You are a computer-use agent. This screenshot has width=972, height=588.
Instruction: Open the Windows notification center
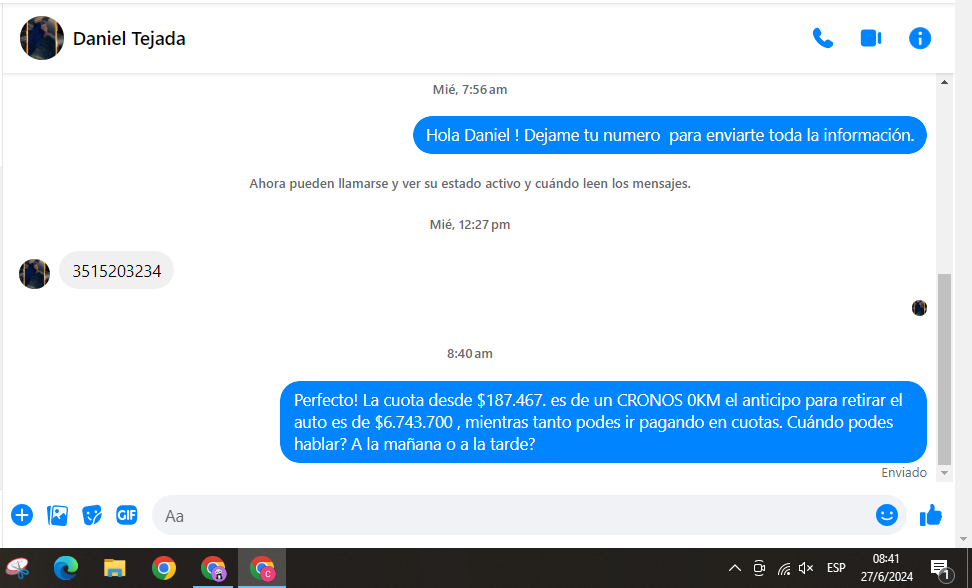(x=940, y=569)
